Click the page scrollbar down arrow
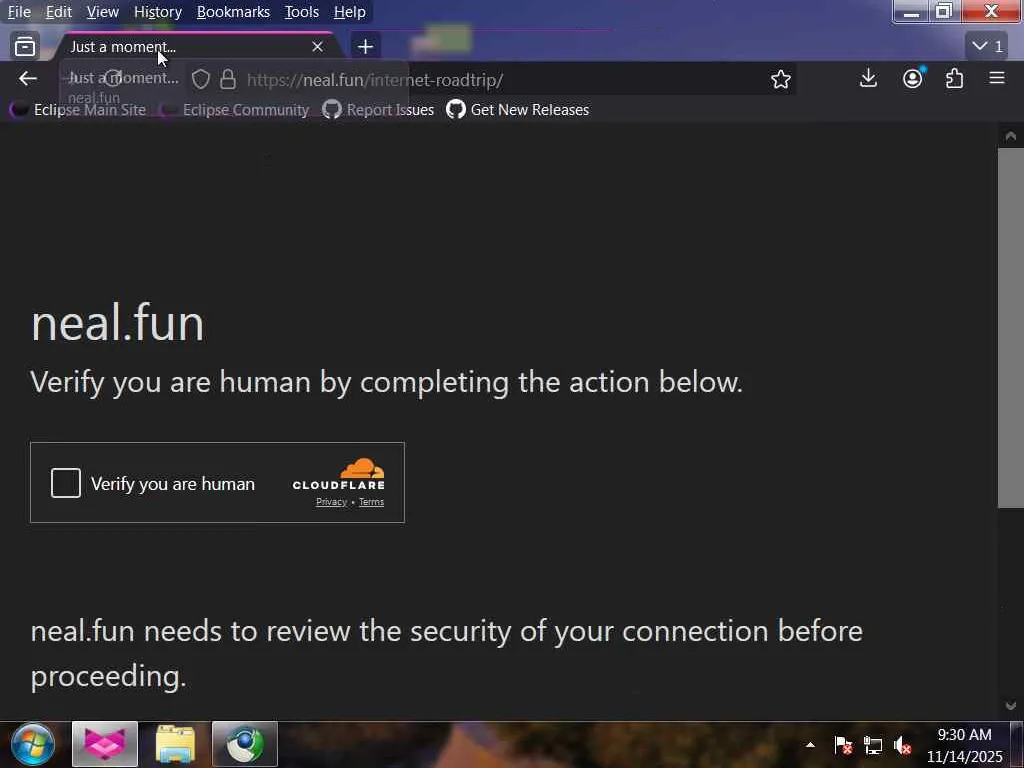 click(x=1010, y=705)
